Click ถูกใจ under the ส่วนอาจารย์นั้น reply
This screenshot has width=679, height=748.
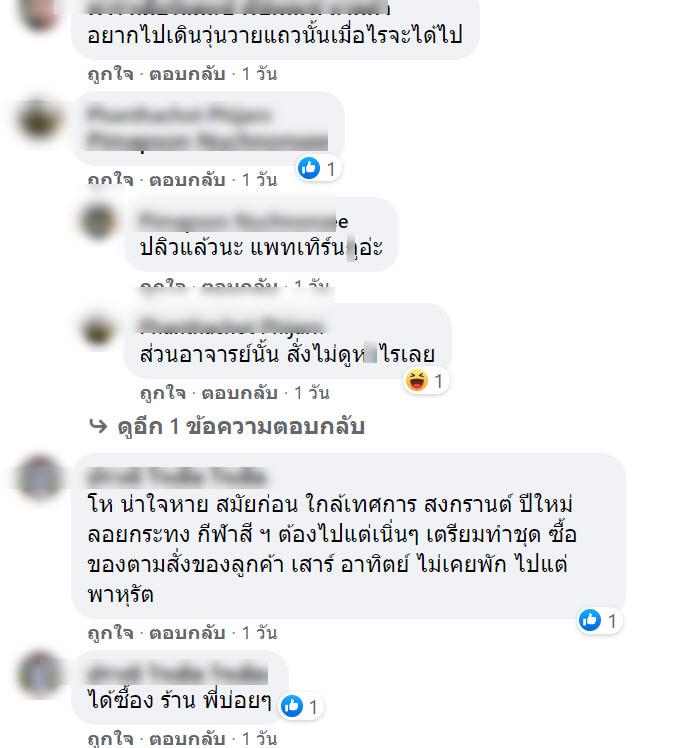point(163,394)
